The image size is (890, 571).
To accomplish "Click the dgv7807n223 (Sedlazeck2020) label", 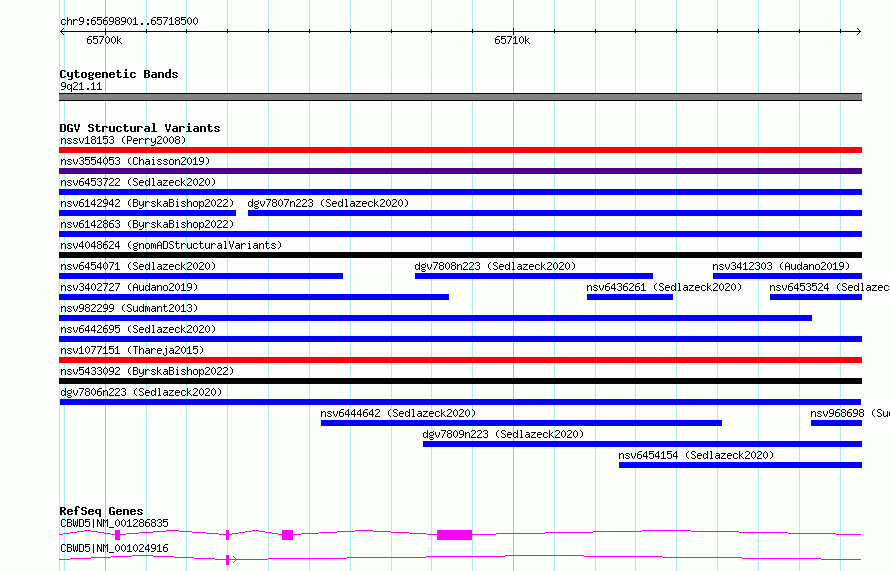I will tap(328, 203).
